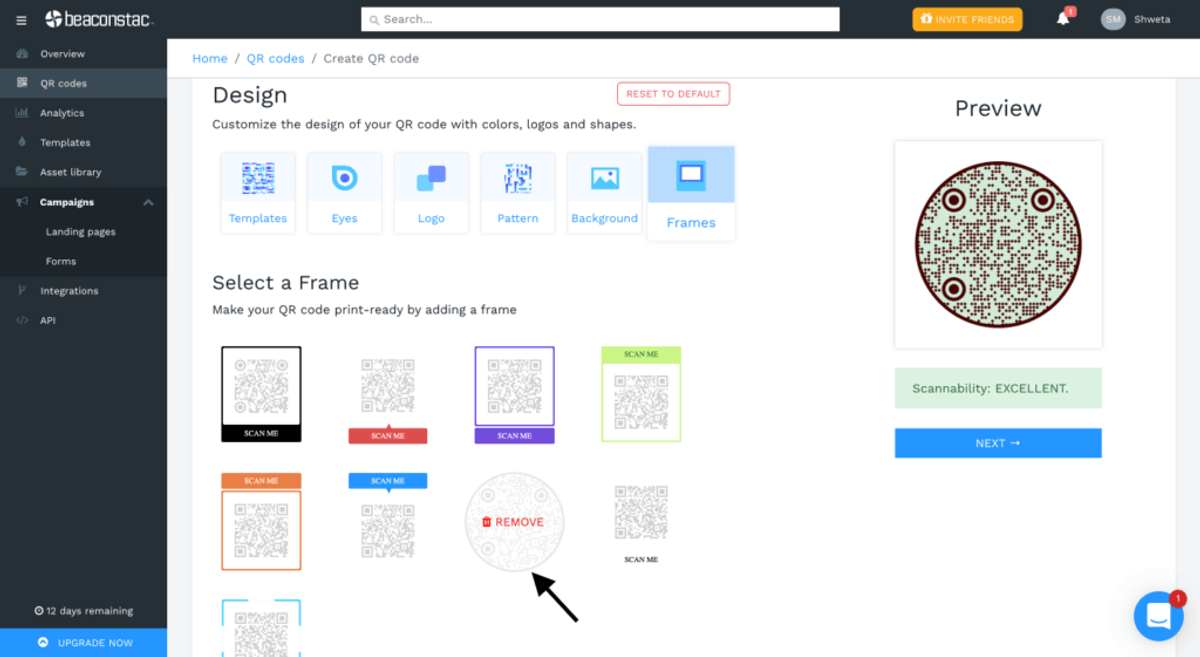Image resolution: width=1200 pixels, height=657 pixels.
Task: Collapse the Campaigns section chevron
Action: [148, 202]
